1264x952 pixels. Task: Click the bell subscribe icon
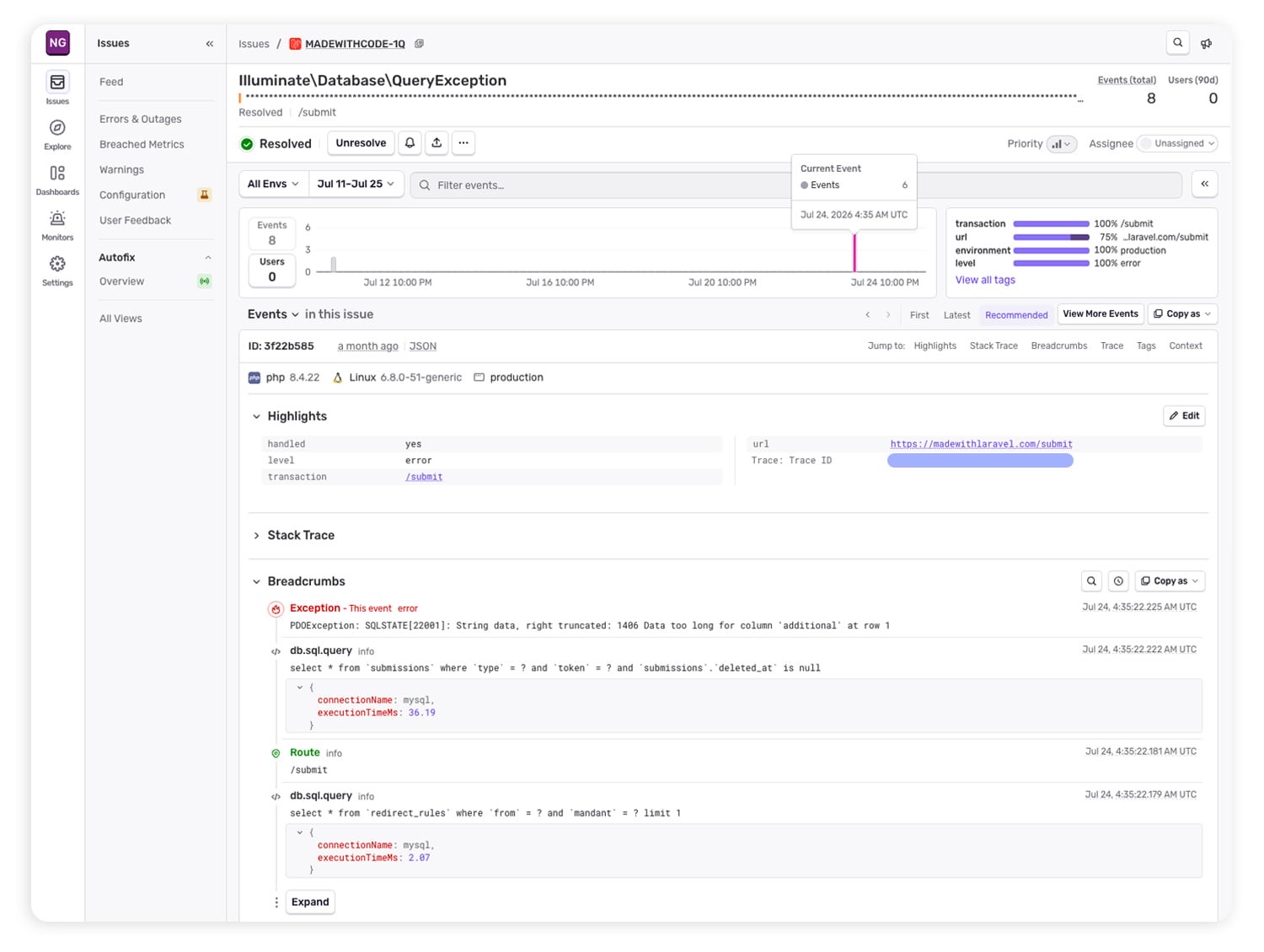click(x=410, y=143)
